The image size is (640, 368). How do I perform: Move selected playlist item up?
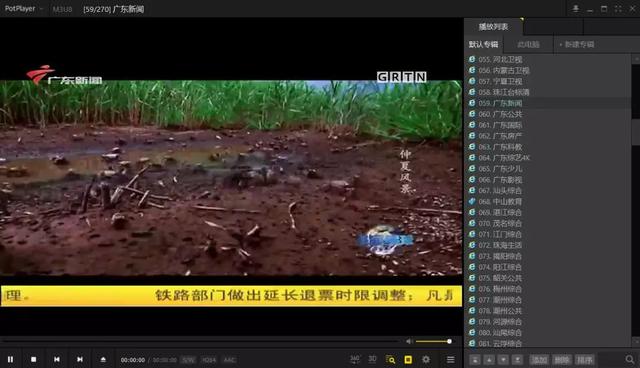(x=489, y=359)
